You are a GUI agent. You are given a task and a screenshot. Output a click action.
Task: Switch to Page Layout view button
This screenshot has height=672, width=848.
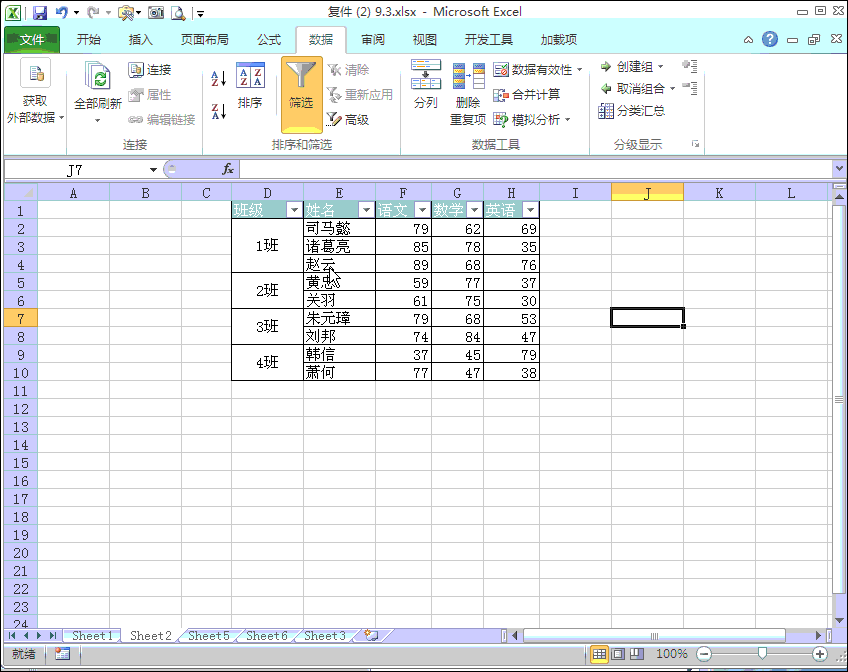(x=618, y=654)
